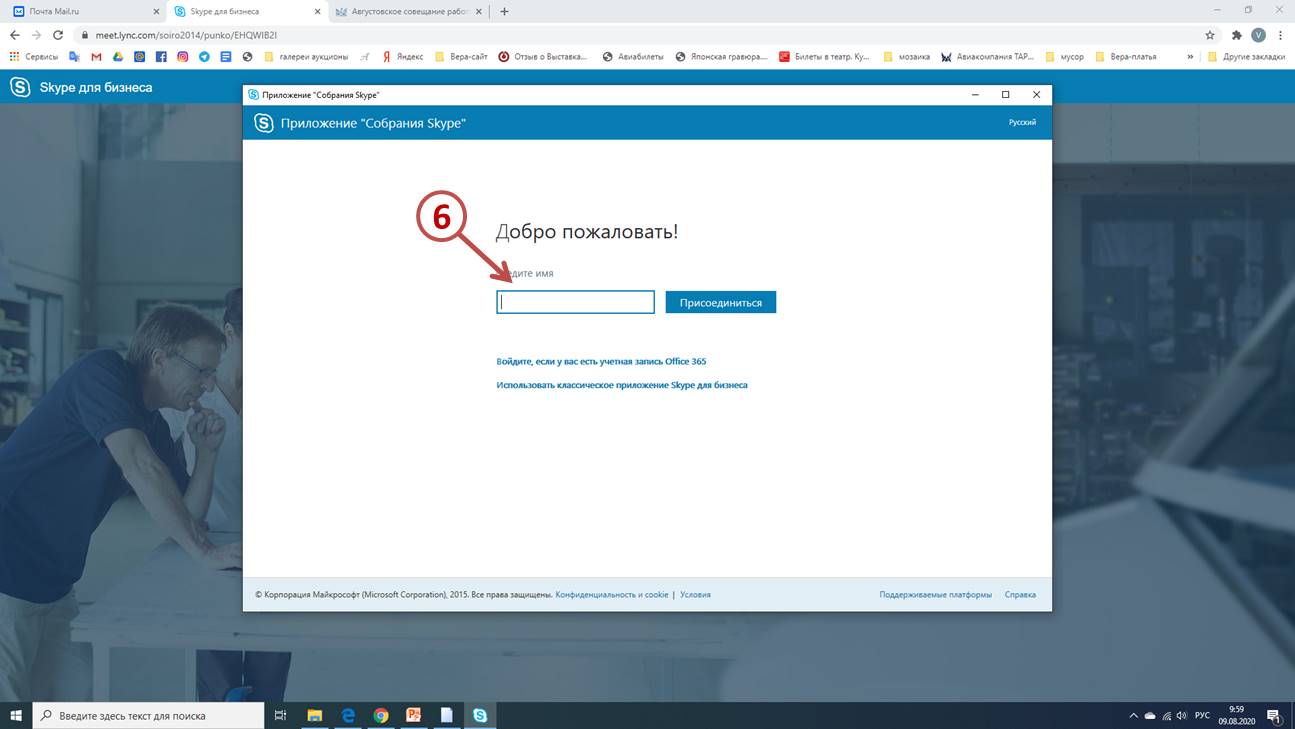Open the Вера-сайт bookmark folder

click(x=461, y=57)
